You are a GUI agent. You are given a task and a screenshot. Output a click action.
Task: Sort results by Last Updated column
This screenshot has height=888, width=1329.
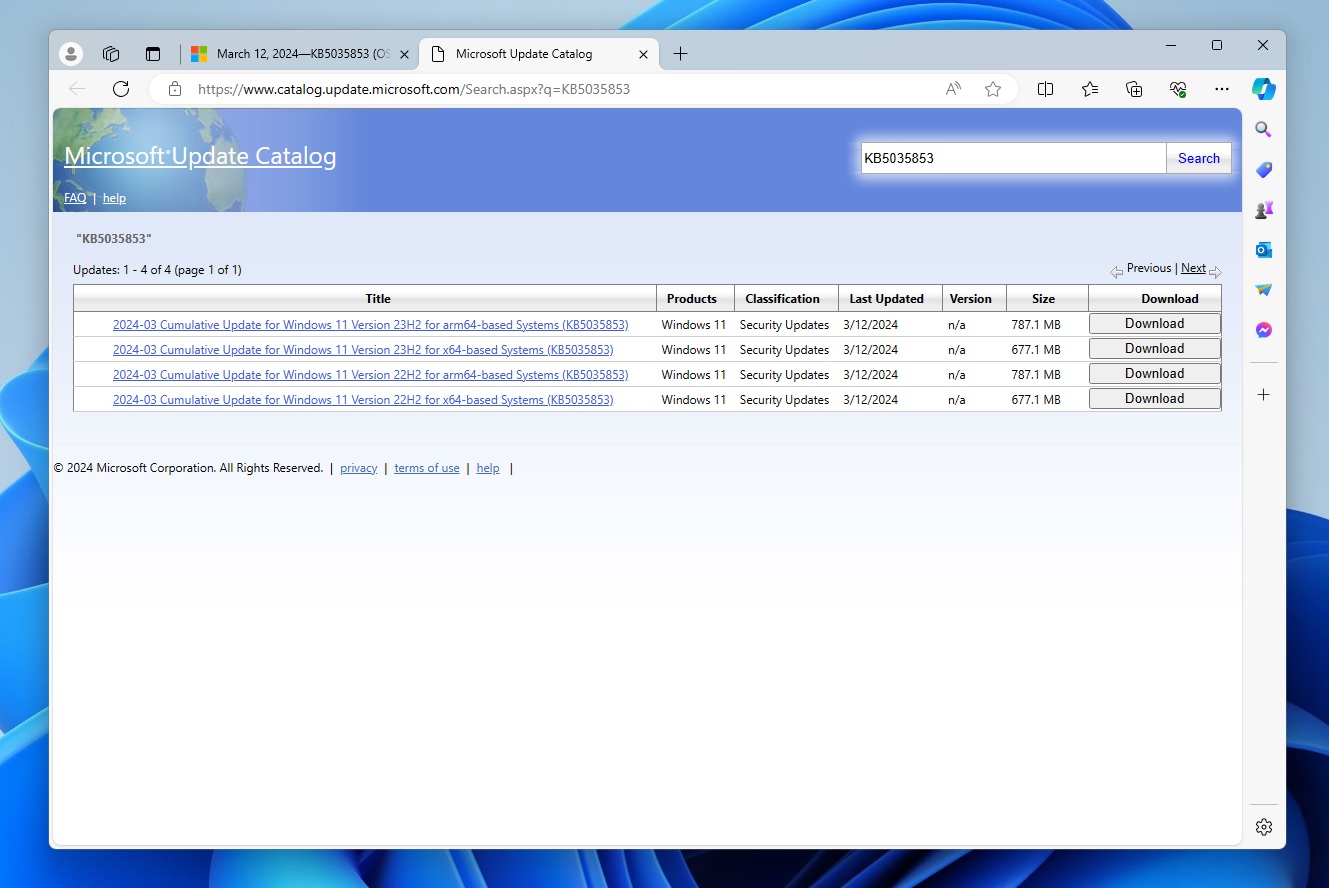(x=886, y=299)
